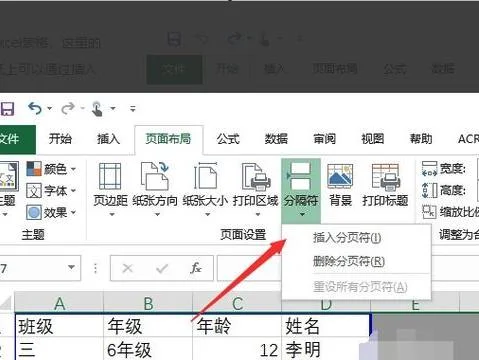Click the select-all corner triangle
The width and height of the screenshot is (479, 360).
click(6, 303)
